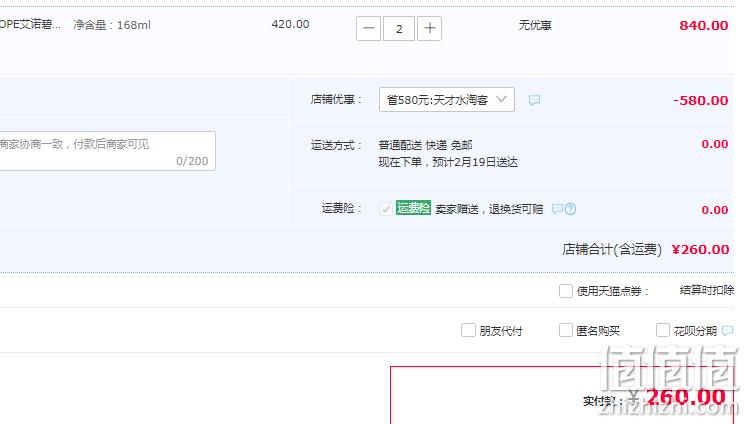This screenshot has height=424, width=748.
Task: Tick the 花呗分期 checkbox
Action: (x=663, y=330)
